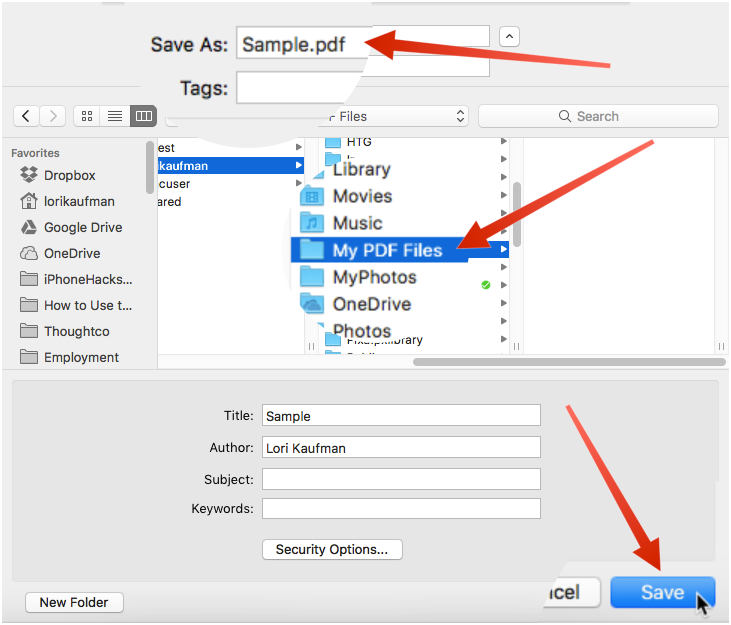Click the Author text field

pyautogui.click(x=401, y=448)
